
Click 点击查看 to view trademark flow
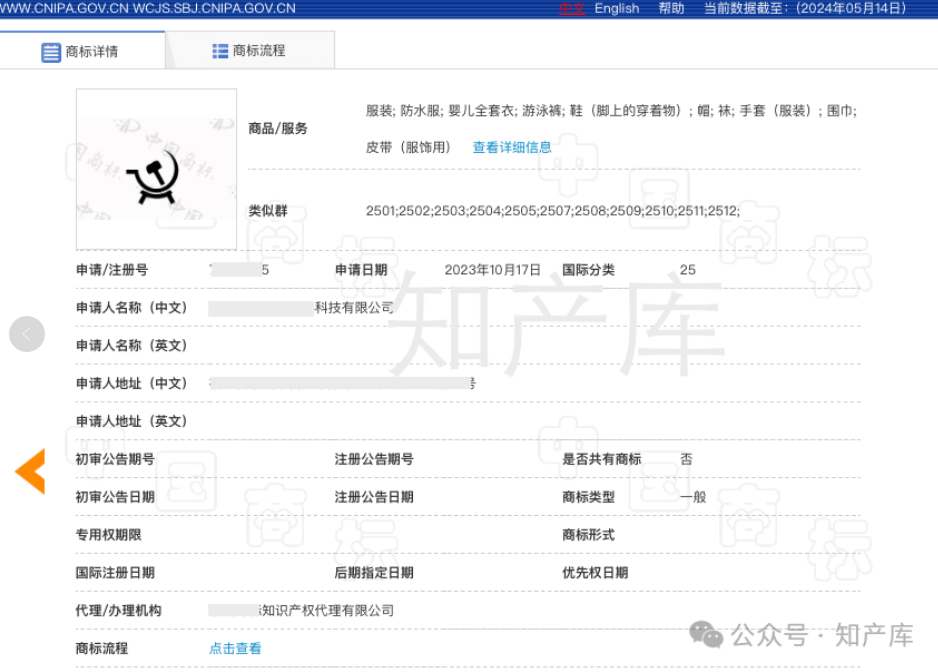[x=235, y=648]
